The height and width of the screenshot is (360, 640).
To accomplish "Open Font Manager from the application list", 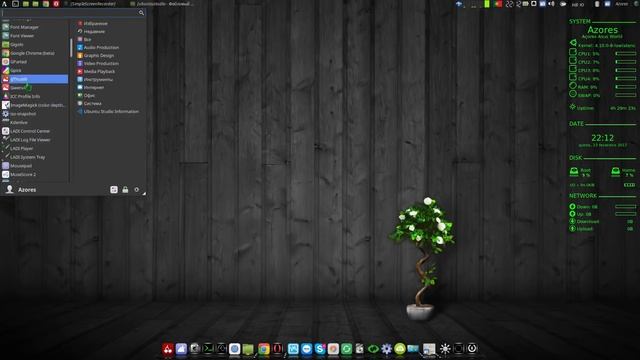I will point(35,27).
